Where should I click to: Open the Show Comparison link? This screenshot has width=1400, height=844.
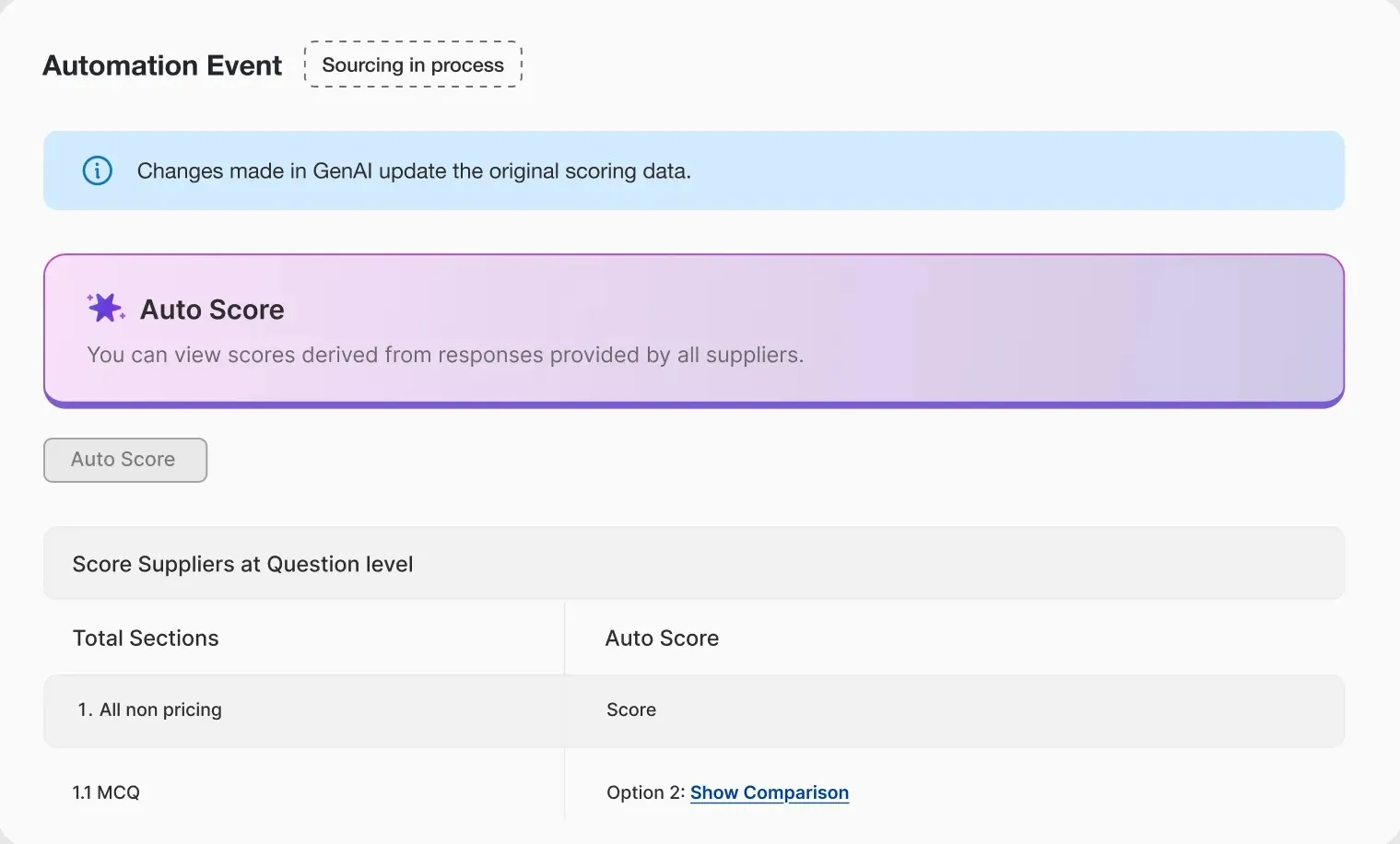[x=769, y=792]
